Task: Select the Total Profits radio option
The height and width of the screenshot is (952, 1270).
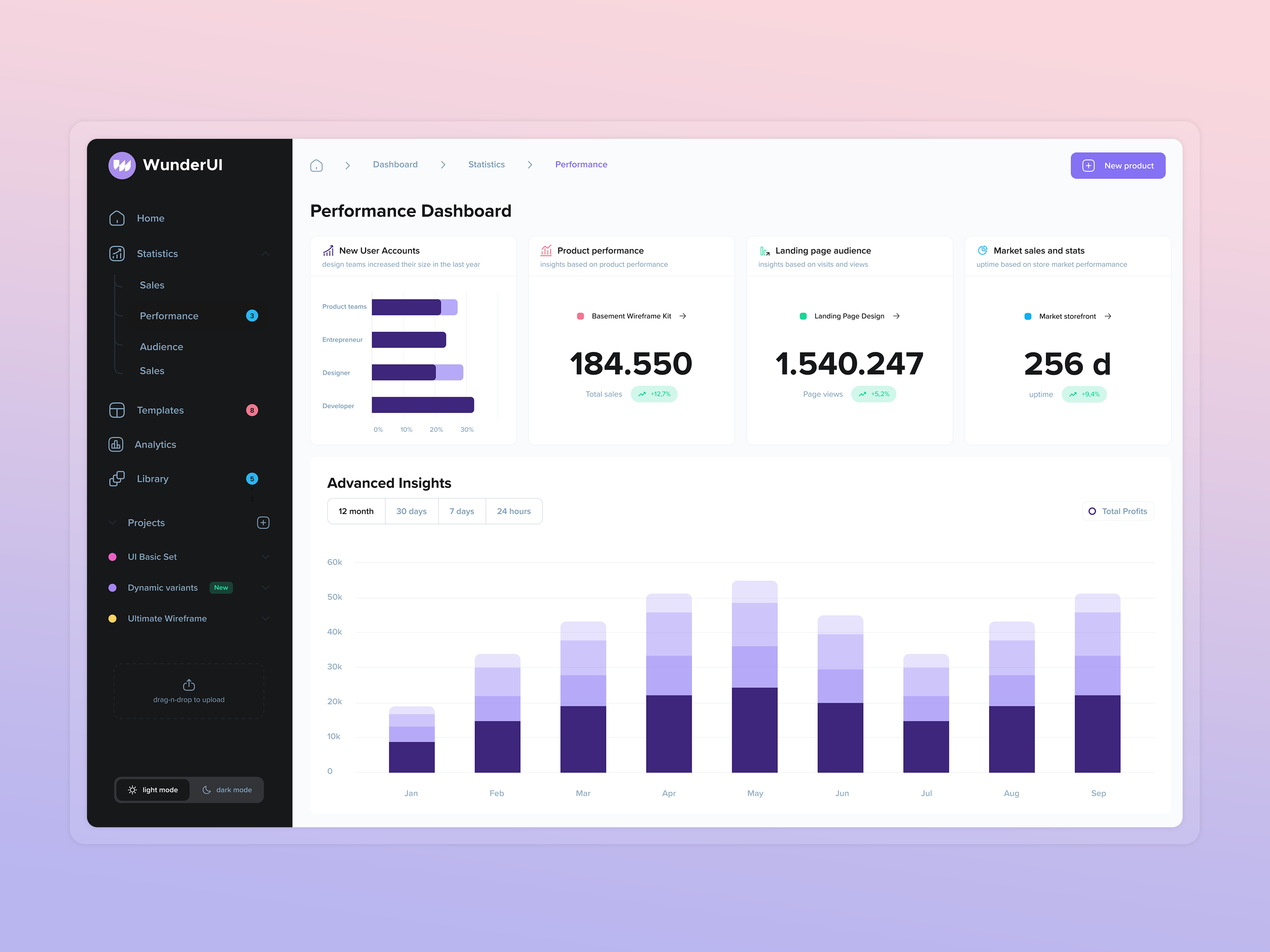Action: [x=1117, y=511]
